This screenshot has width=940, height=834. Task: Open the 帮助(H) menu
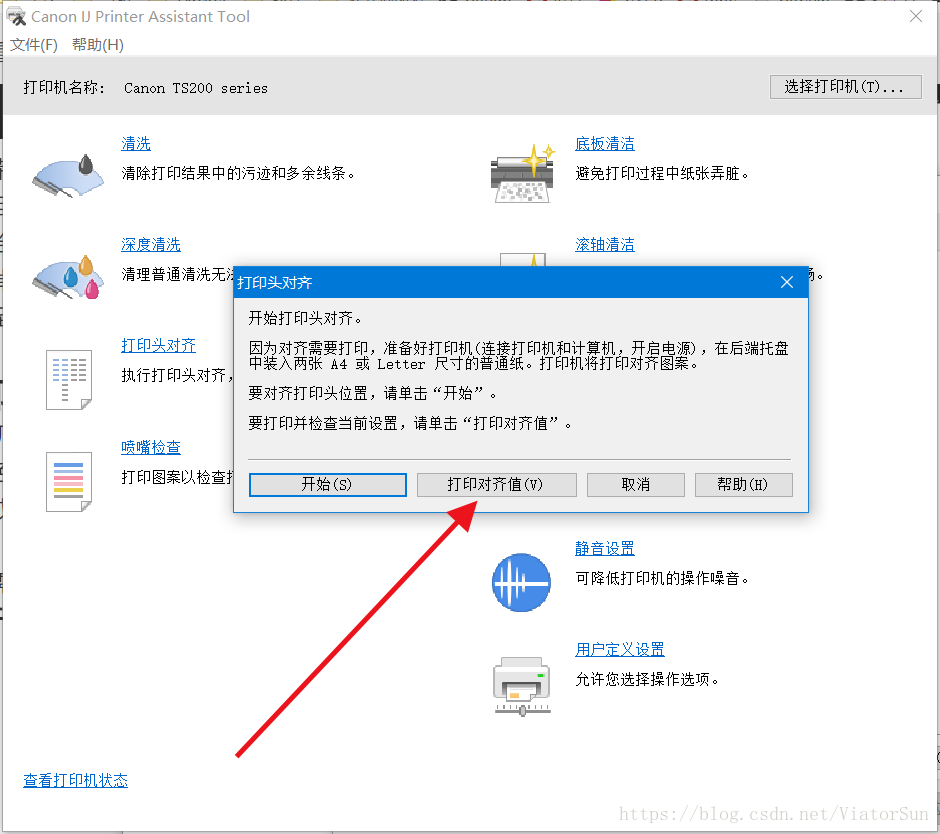click(98, 45)
